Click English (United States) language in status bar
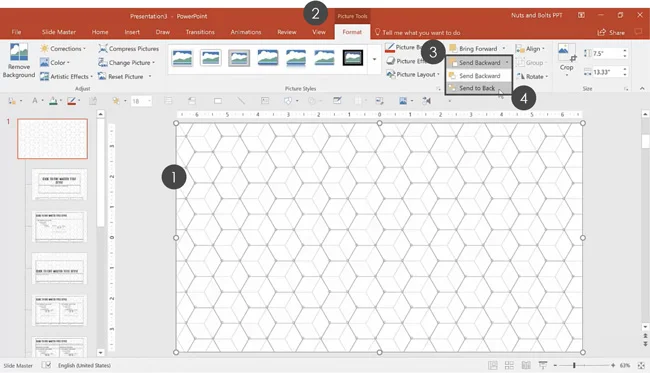Viewport: 650px width, 373px height. 84,366
